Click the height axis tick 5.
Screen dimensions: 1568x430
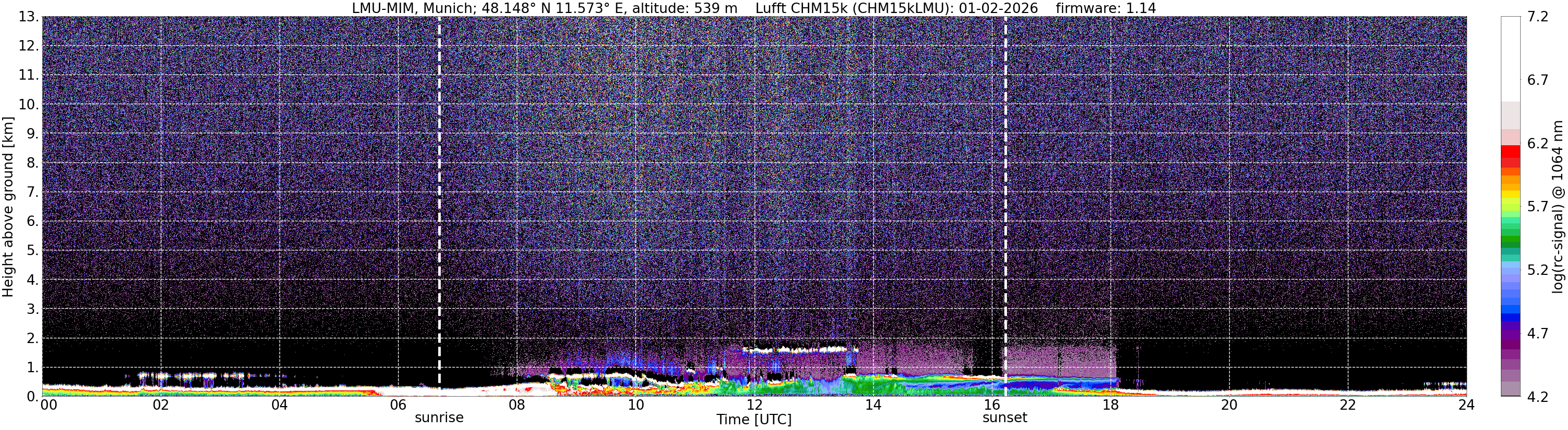point(32,251)
